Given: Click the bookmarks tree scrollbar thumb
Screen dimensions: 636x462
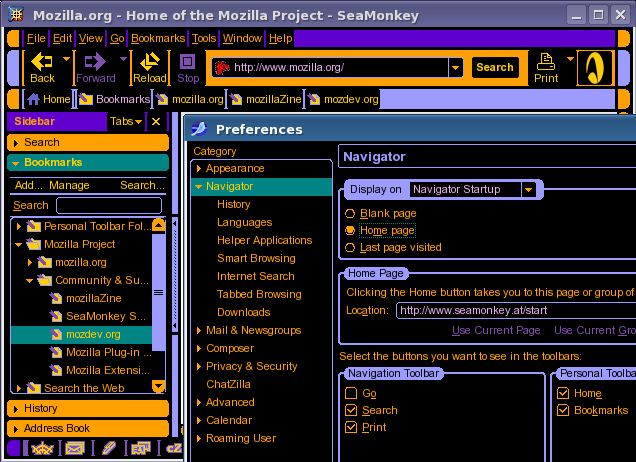Looking at the screenshot, I should [x=159, y=292].
